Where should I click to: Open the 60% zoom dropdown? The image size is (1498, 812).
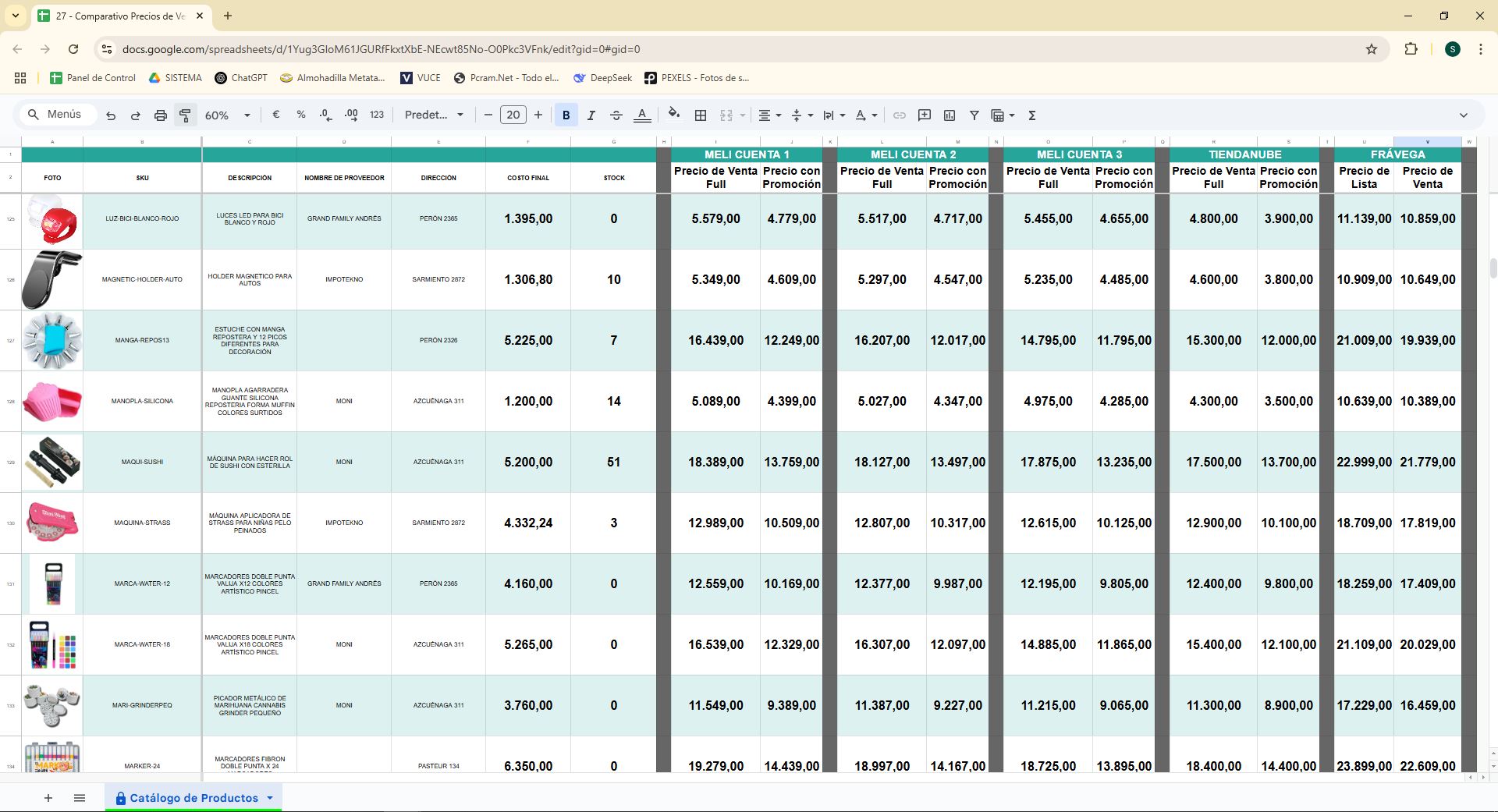coord(227,115)
